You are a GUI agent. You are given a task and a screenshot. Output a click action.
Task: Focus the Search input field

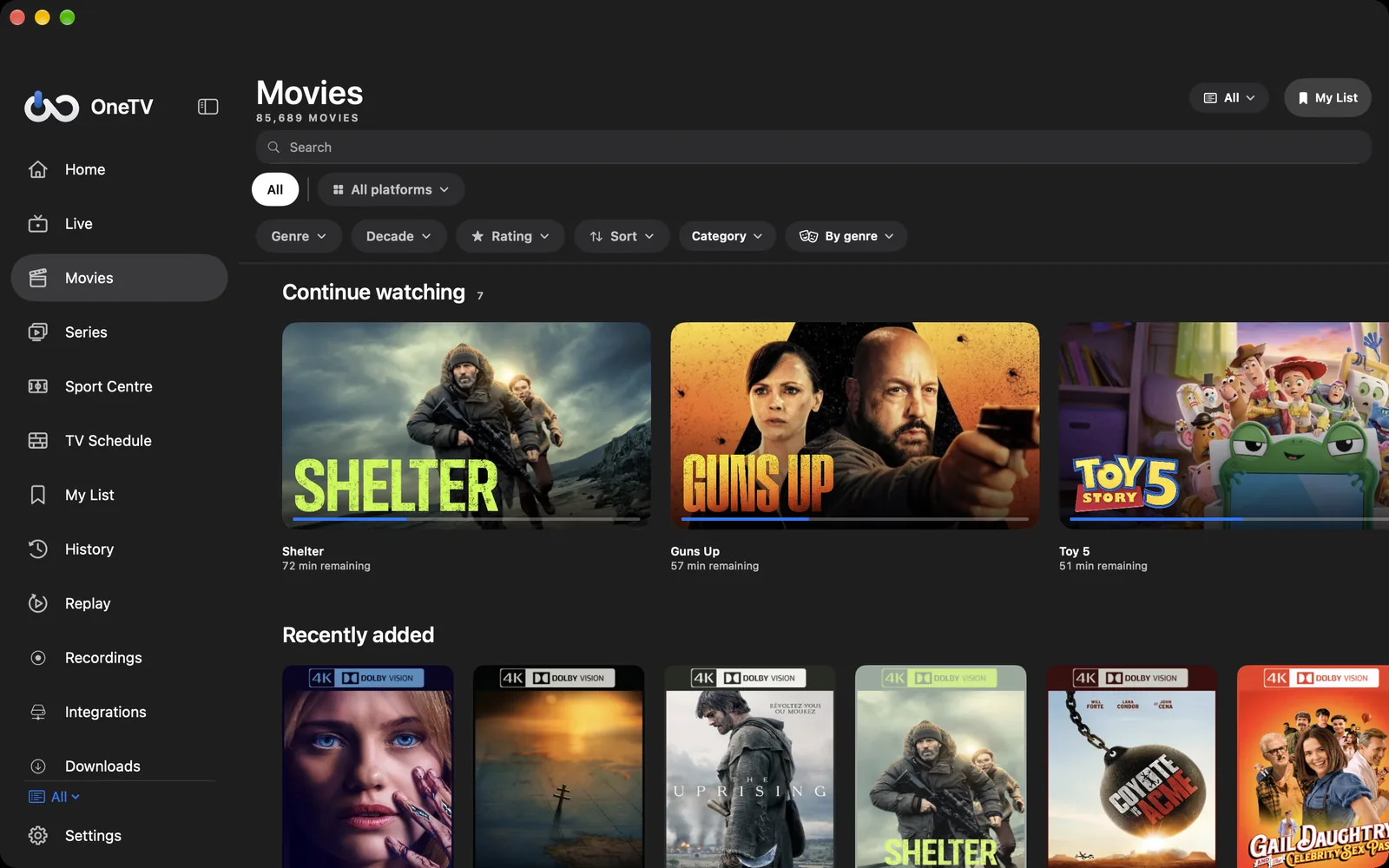click(x=813, y=148)
